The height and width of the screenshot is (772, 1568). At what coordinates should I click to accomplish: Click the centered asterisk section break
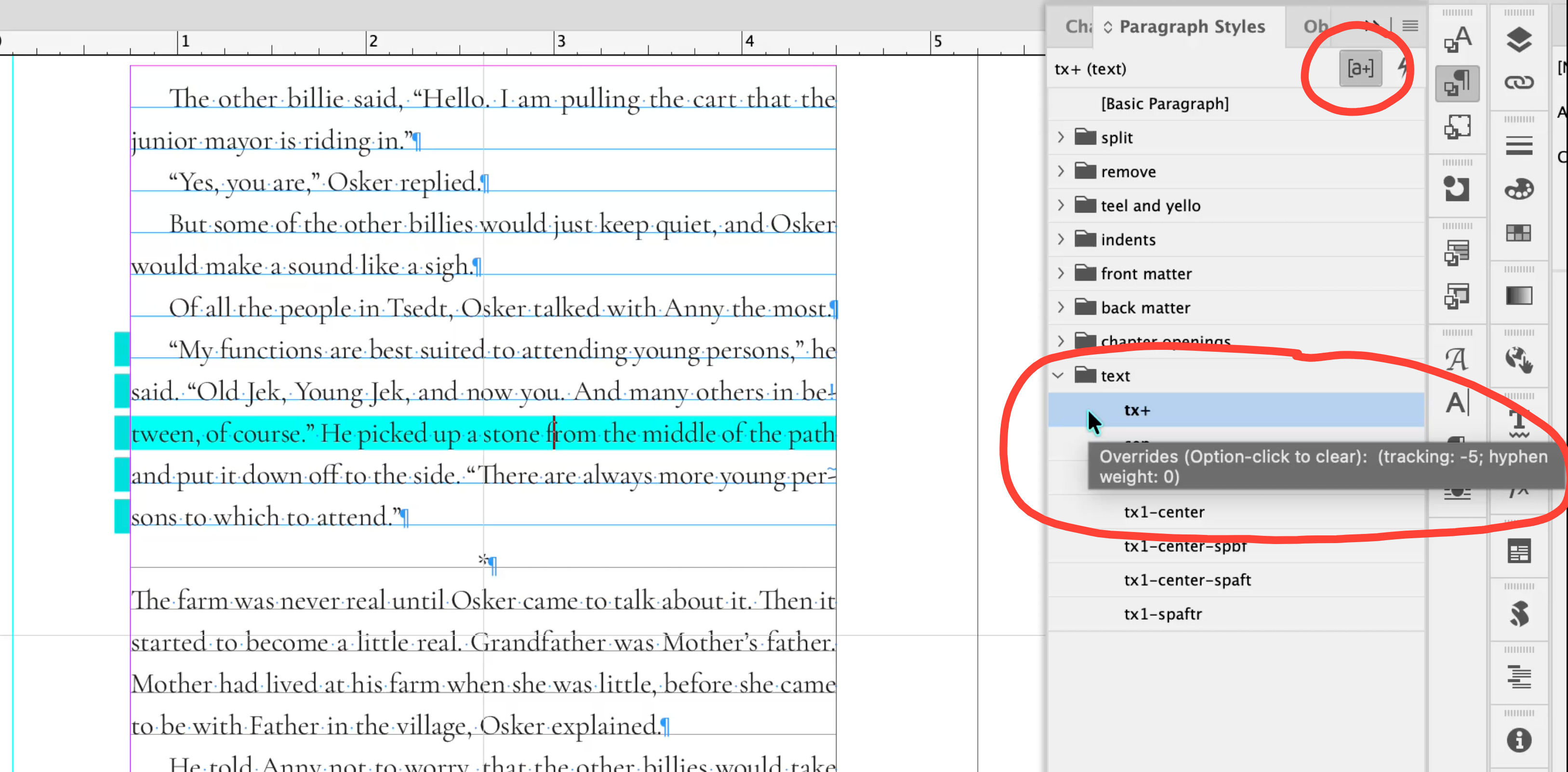[483, 559]
